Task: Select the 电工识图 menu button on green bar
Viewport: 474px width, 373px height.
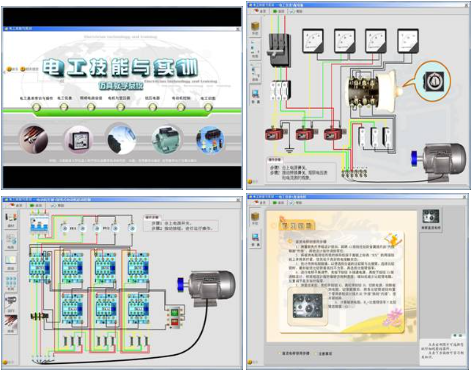Action: click(x=208, y=107)
